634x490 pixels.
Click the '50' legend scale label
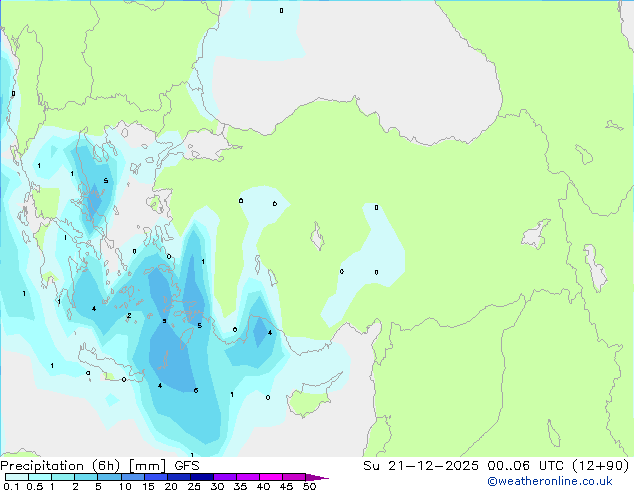[x=310, y=486]
